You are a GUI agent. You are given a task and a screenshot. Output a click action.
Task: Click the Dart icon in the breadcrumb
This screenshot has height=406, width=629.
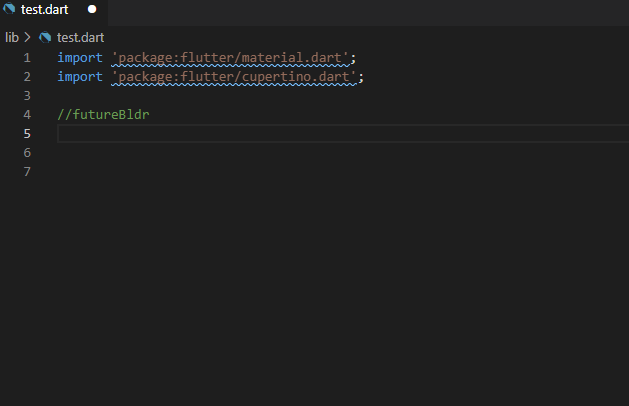tap(45, 37)
